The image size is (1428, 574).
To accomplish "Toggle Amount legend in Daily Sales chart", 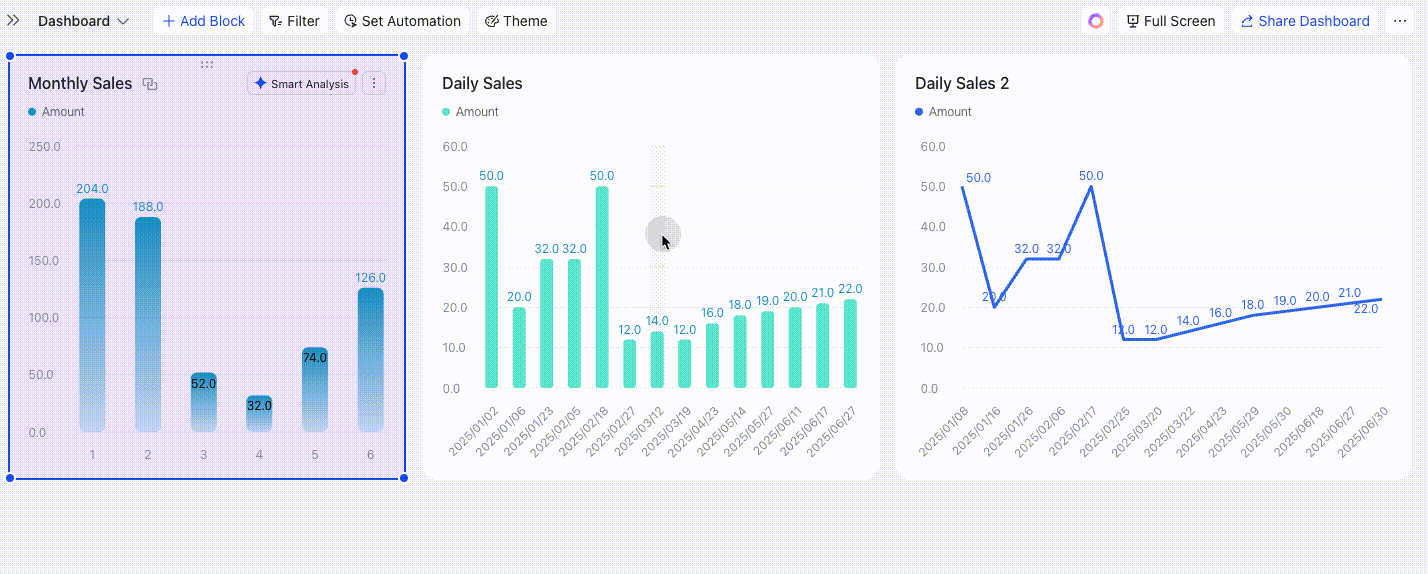I will (x=471, y=112).
